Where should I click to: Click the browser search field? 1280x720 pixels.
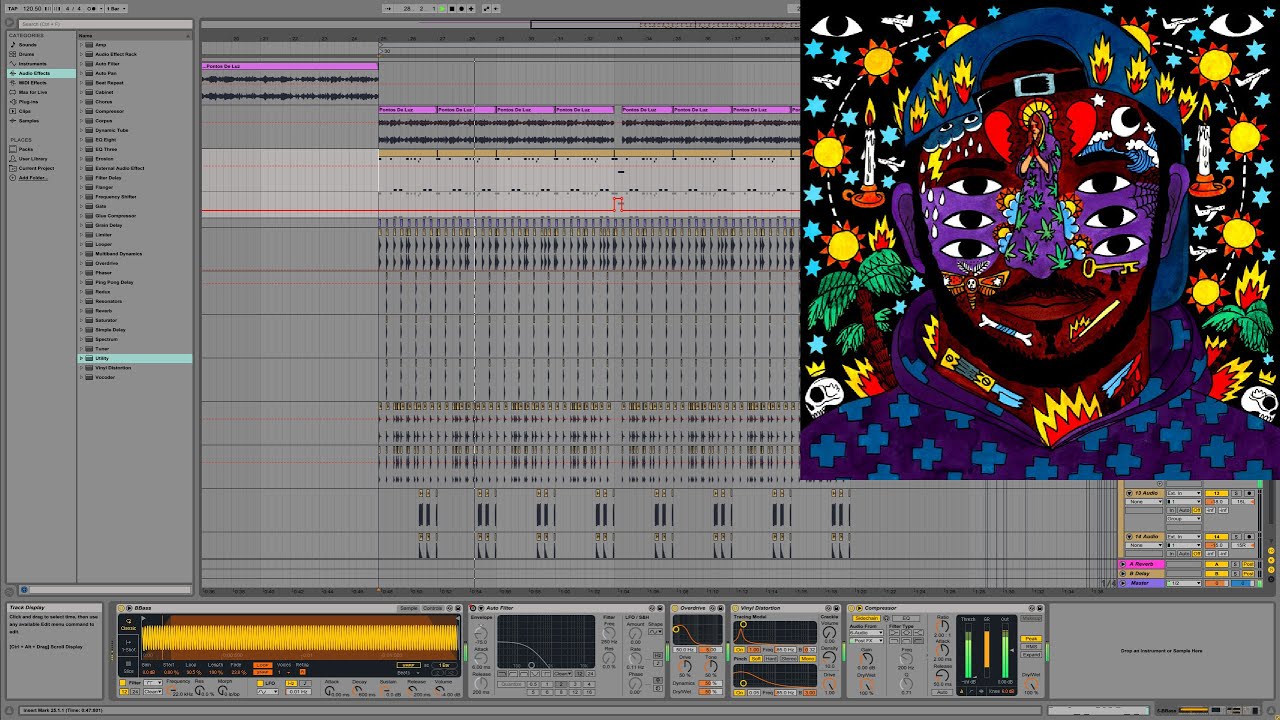click(x=104, y=23)
